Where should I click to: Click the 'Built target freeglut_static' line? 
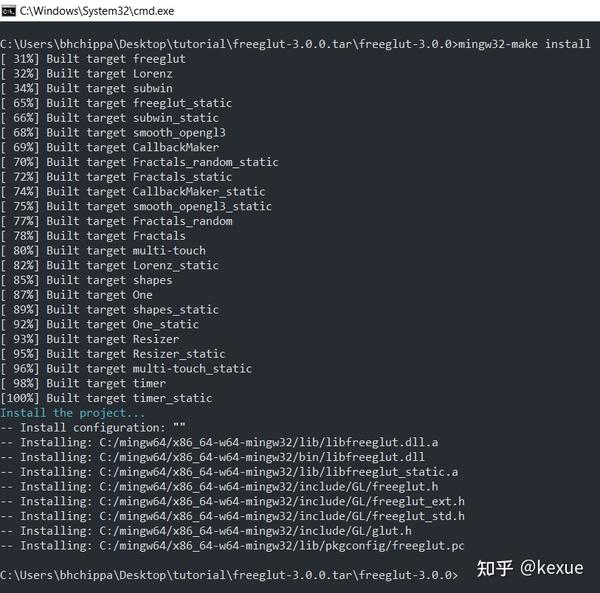[116, 103]
